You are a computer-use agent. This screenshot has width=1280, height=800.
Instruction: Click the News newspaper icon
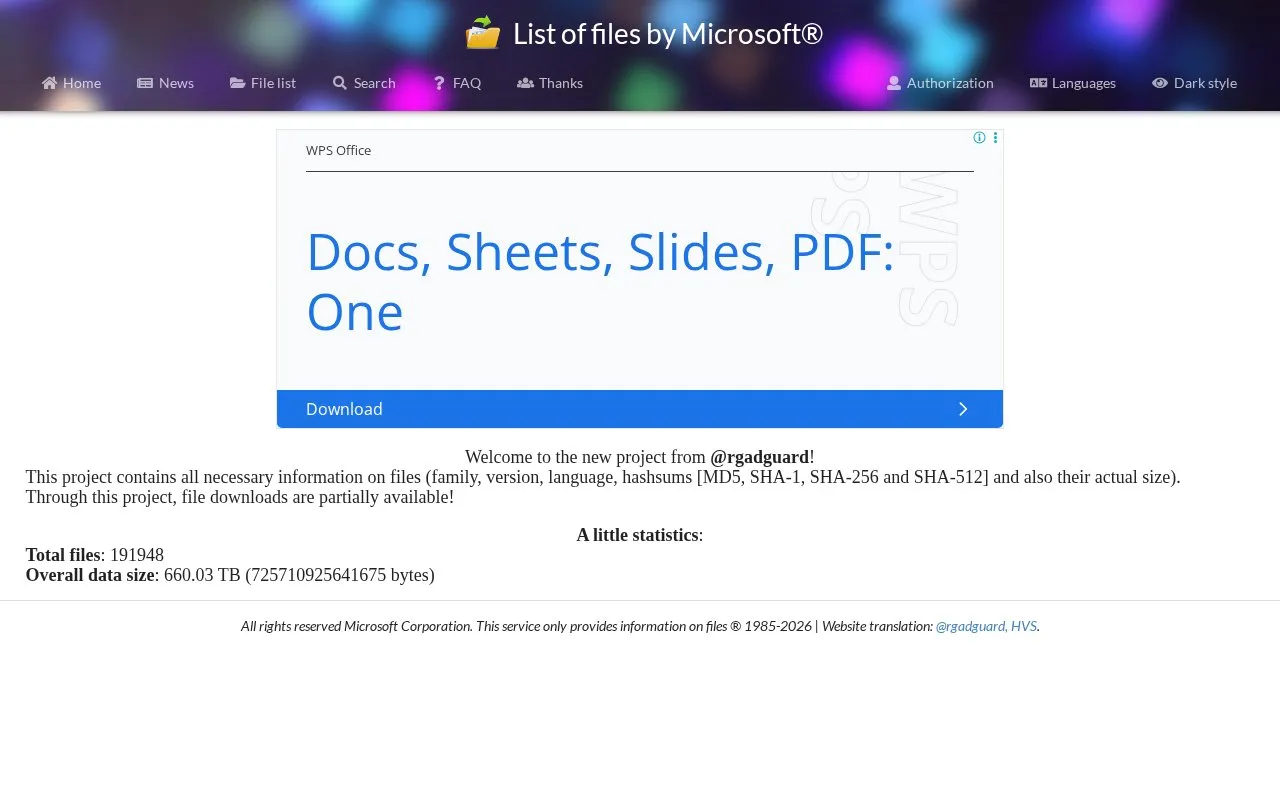(x=145, y=83)
